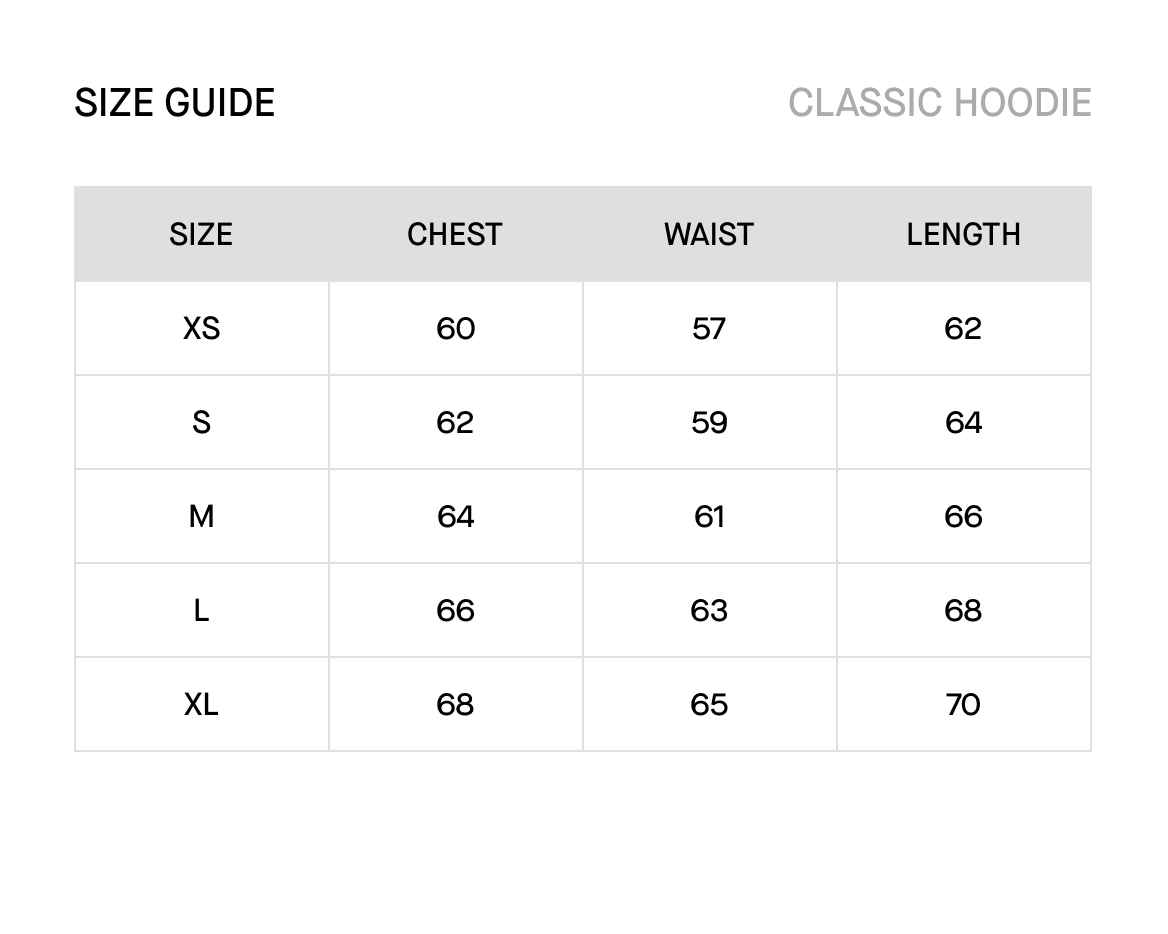Screen dimensions: 1168x934
Task: Select chest value 66 for L
Action: (x=455, y=610)
